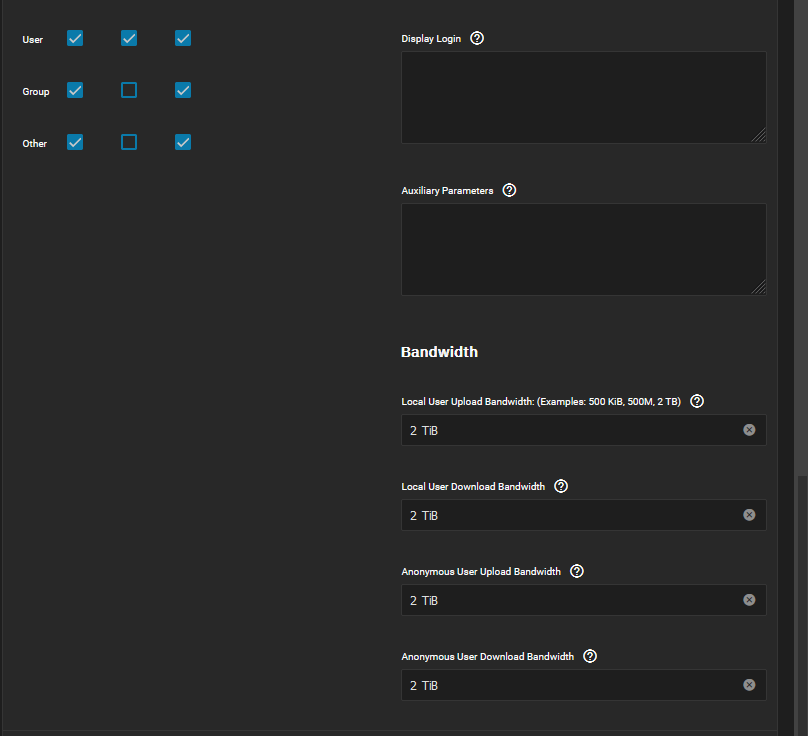808x736 pixels.
Task: Click inside the Auxiliary Parameters text area
Action: pos(583,249)
